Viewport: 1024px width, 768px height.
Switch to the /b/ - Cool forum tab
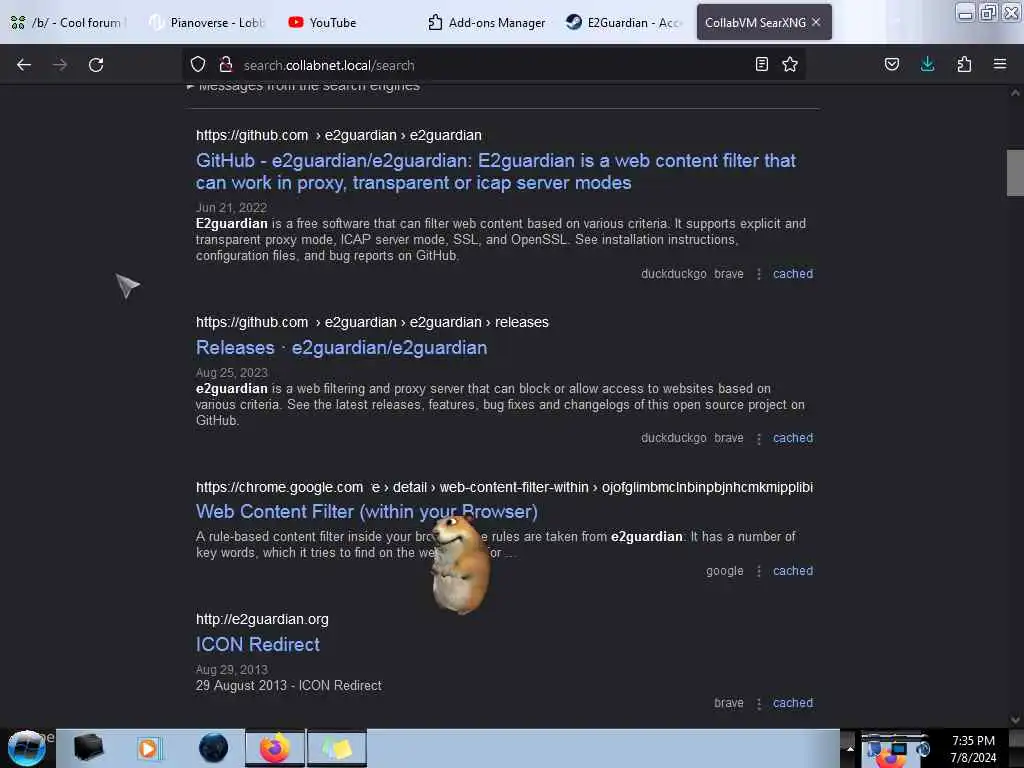(x=67, y=22)
